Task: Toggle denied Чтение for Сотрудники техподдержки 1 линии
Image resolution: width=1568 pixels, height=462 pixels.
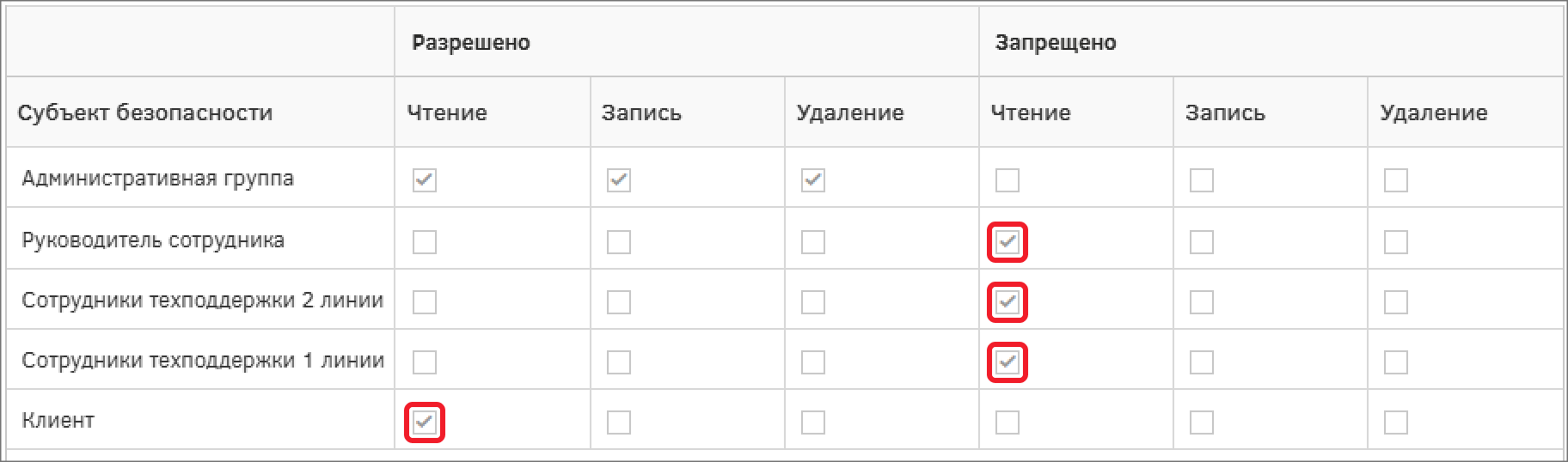Action: point(1008,362)
